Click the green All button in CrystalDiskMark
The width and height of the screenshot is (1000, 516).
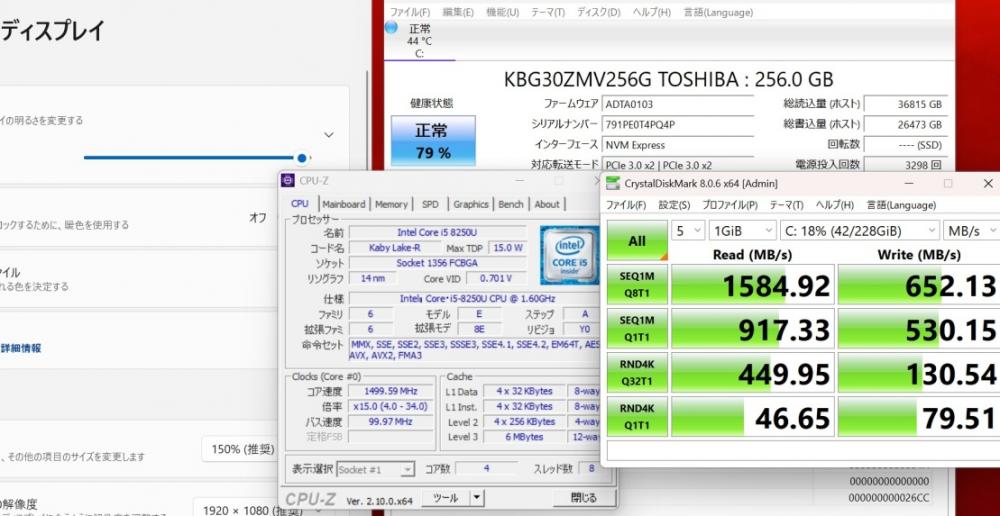[637, 240]
